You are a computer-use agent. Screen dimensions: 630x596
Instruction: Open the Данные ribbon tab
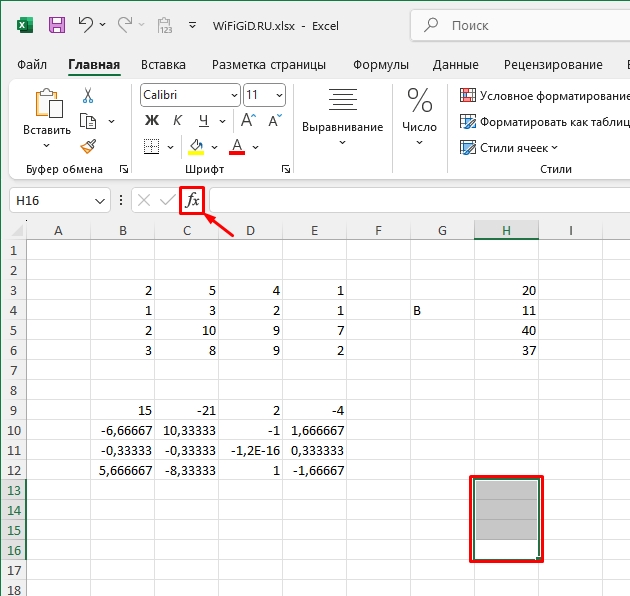tap(456, 65)
